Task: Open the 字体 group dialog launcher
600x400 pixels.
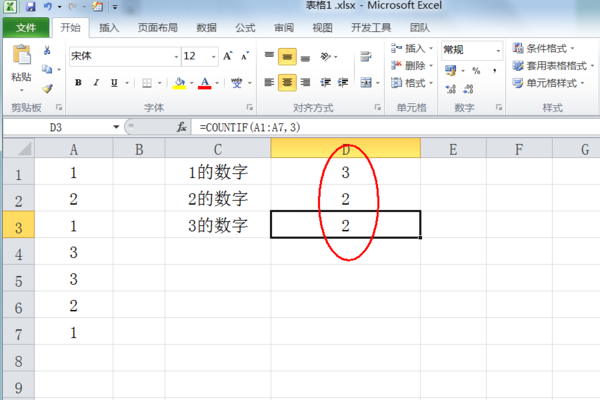Action: 249,108
